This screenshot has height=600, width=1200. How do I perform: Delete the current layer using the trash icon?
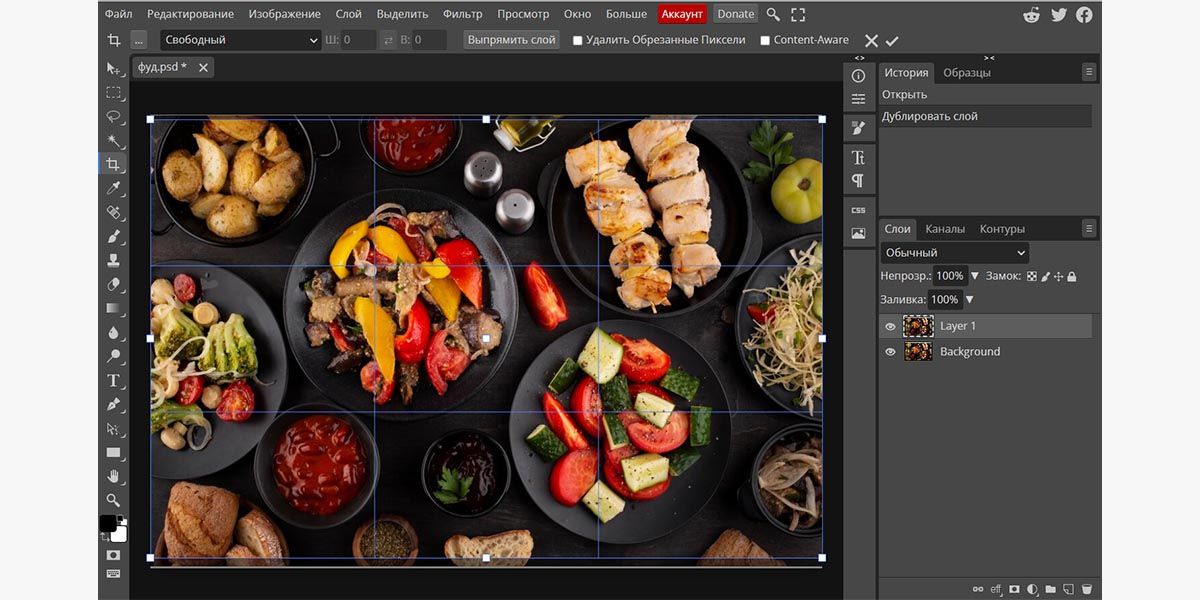pyautogui.click(x=1088, y=589)
